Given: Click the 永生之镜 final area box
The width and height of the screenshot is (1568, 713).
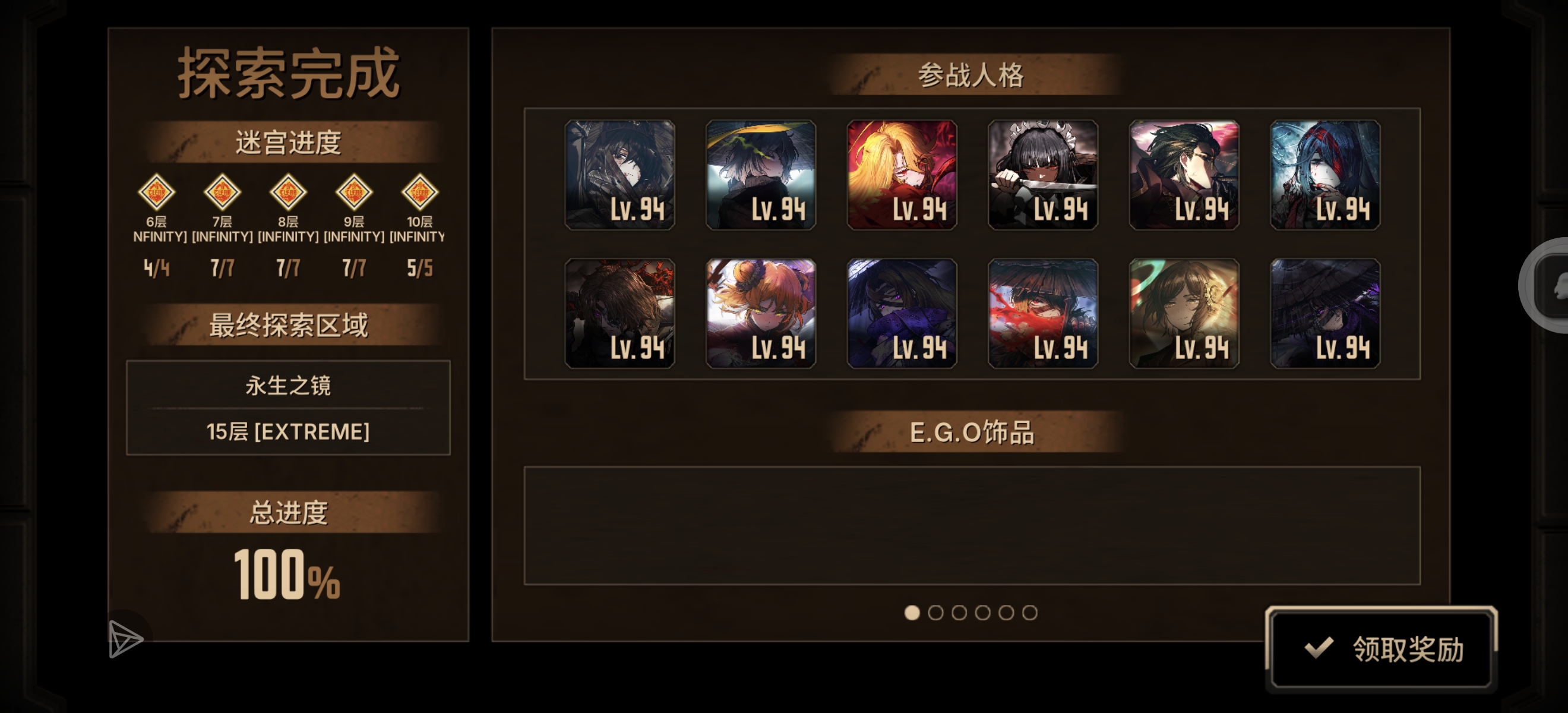Looking at the screenshot, I should (x=288, y=408).
